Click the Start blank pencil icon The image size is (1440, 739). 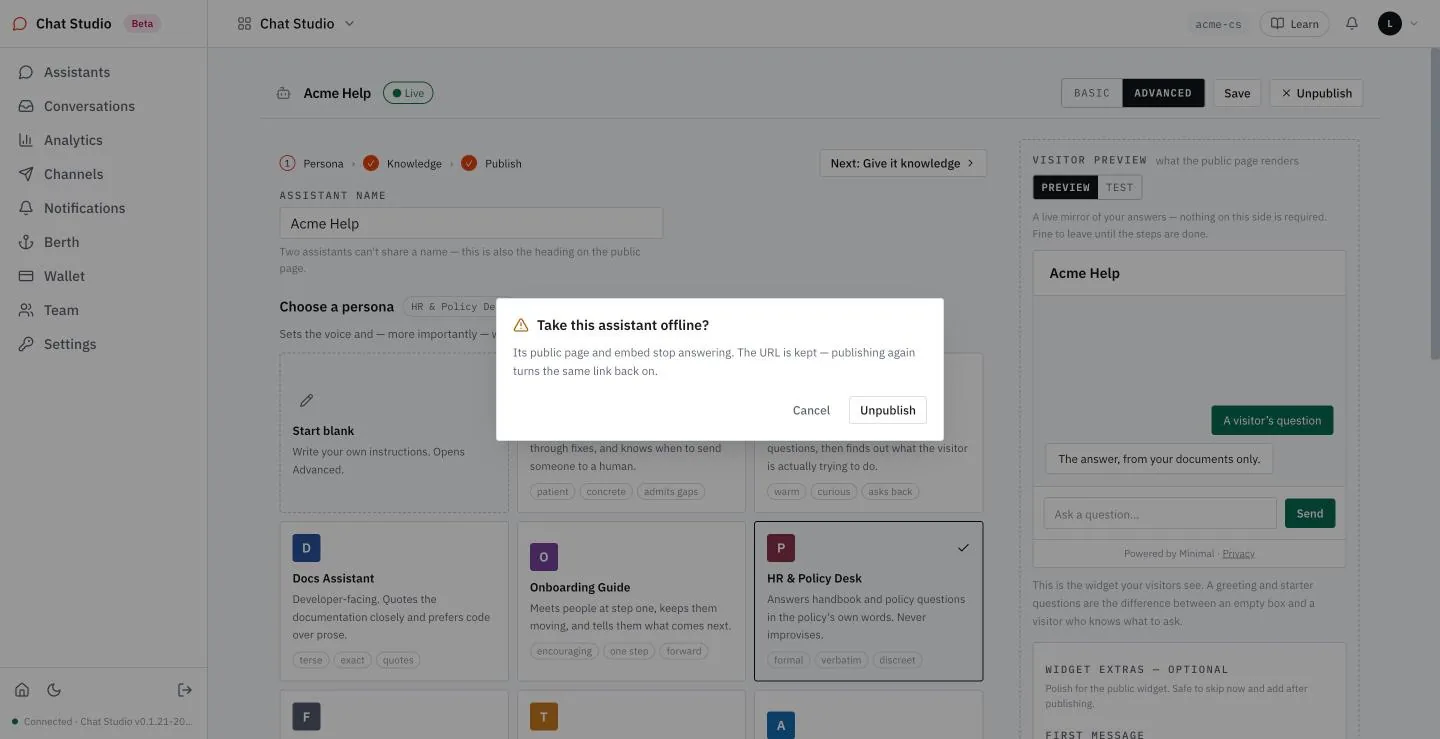[x=307, y=400]
